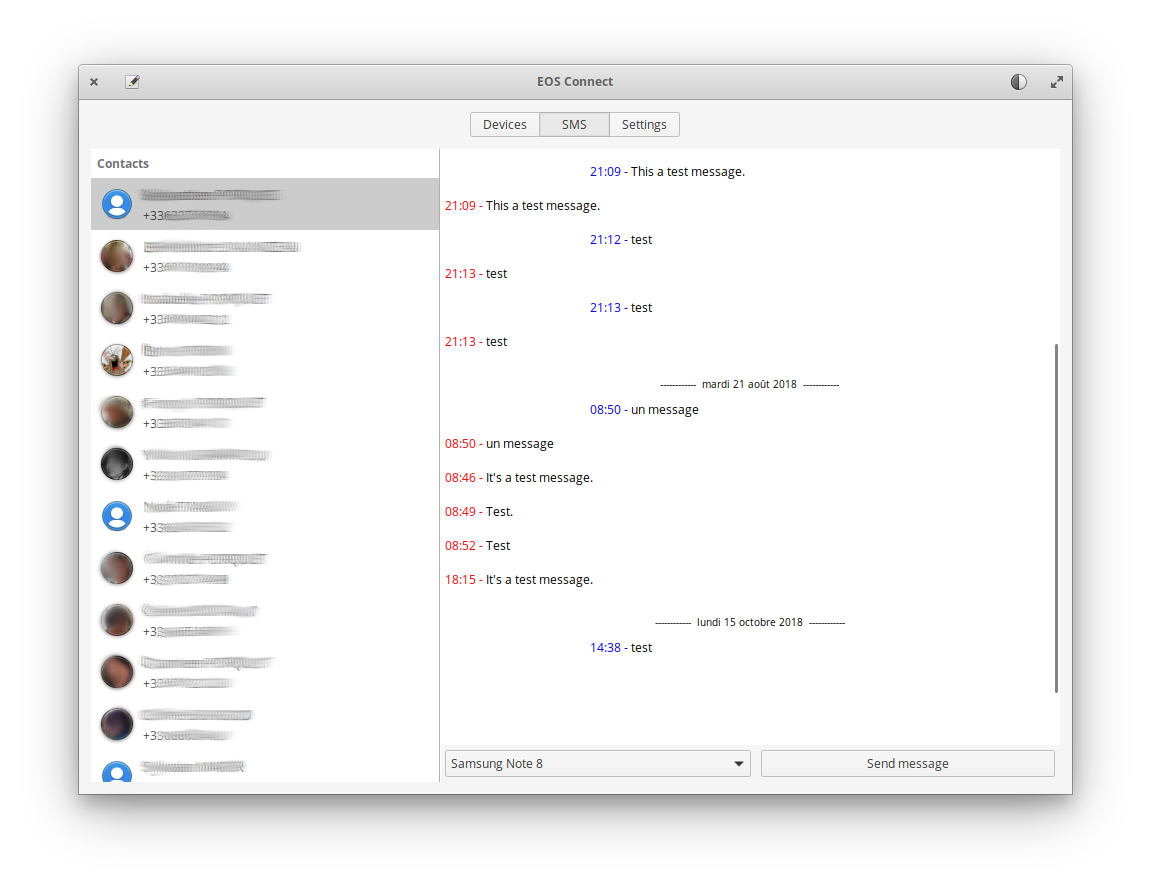
Task: Click the 14:38 test message
Action: coord(621,648)
